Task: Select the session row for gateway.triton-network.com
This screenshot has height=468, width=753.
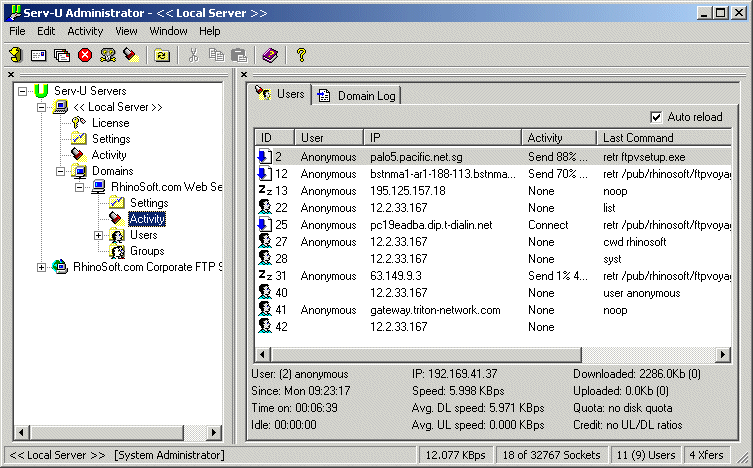Action: coord(434,310)
